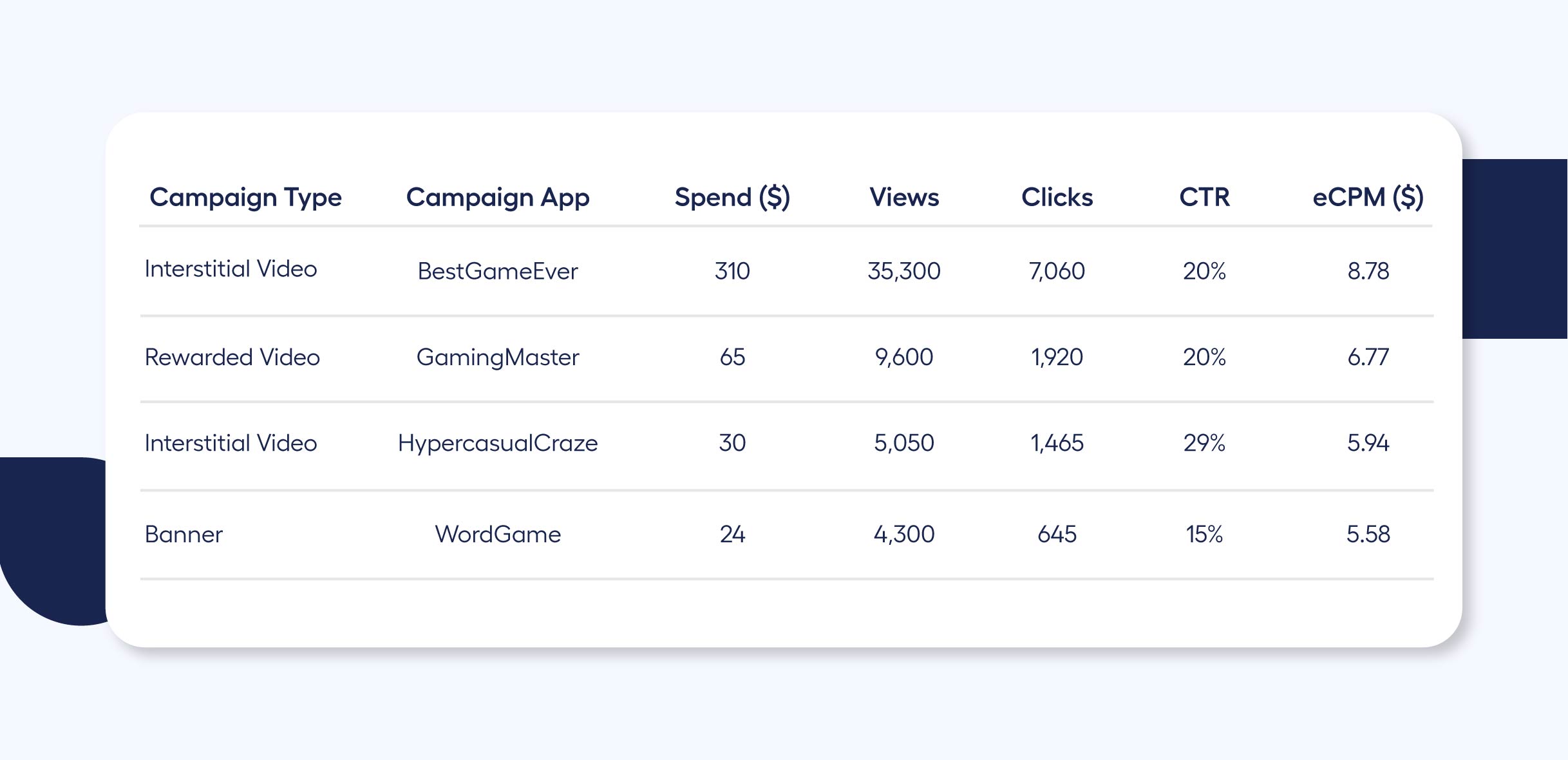Select the Banner campaign type cell
Image resolution: width=1568 pixels, height=760 pixels.
pos(184,534)
